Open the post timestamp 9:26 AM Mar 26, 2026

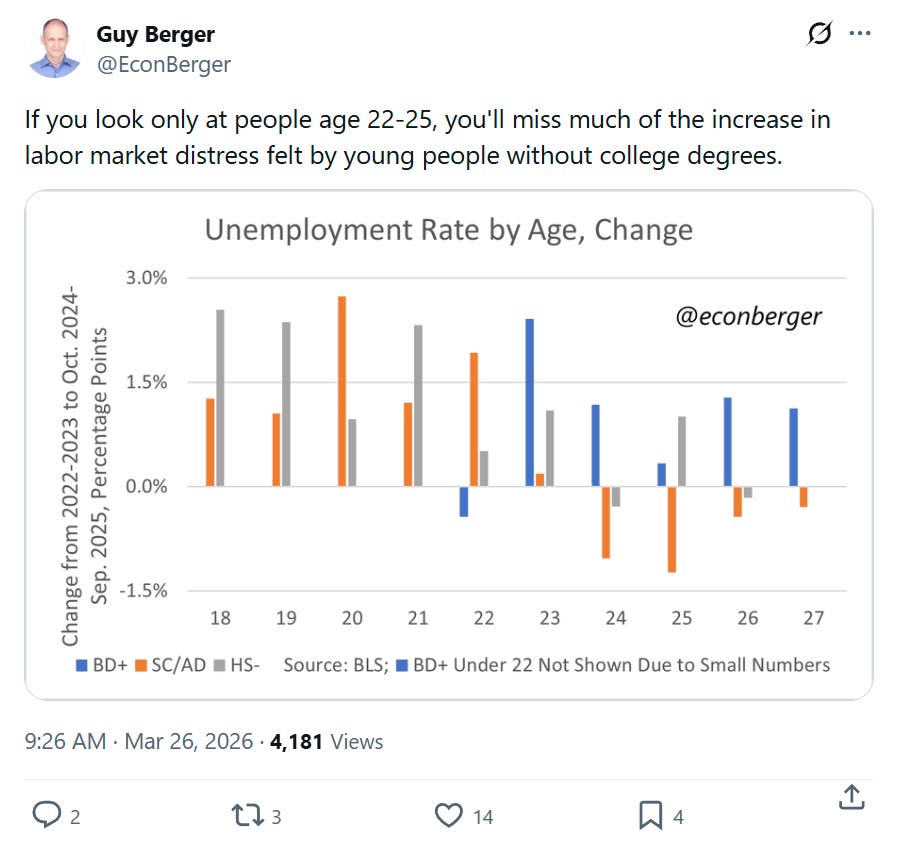pos(138,742)
